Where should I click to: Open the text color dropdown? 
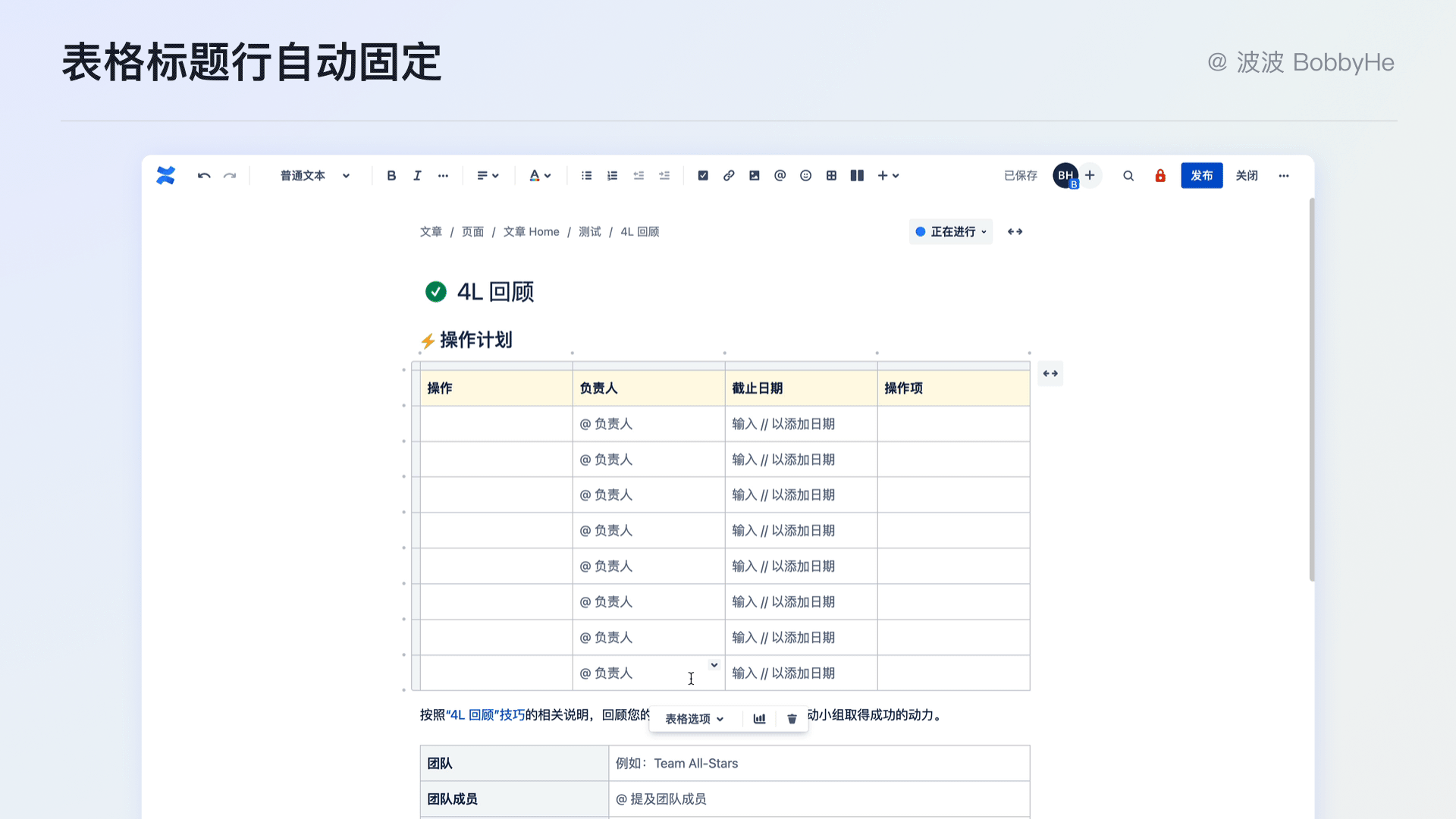tap(540, 176)
